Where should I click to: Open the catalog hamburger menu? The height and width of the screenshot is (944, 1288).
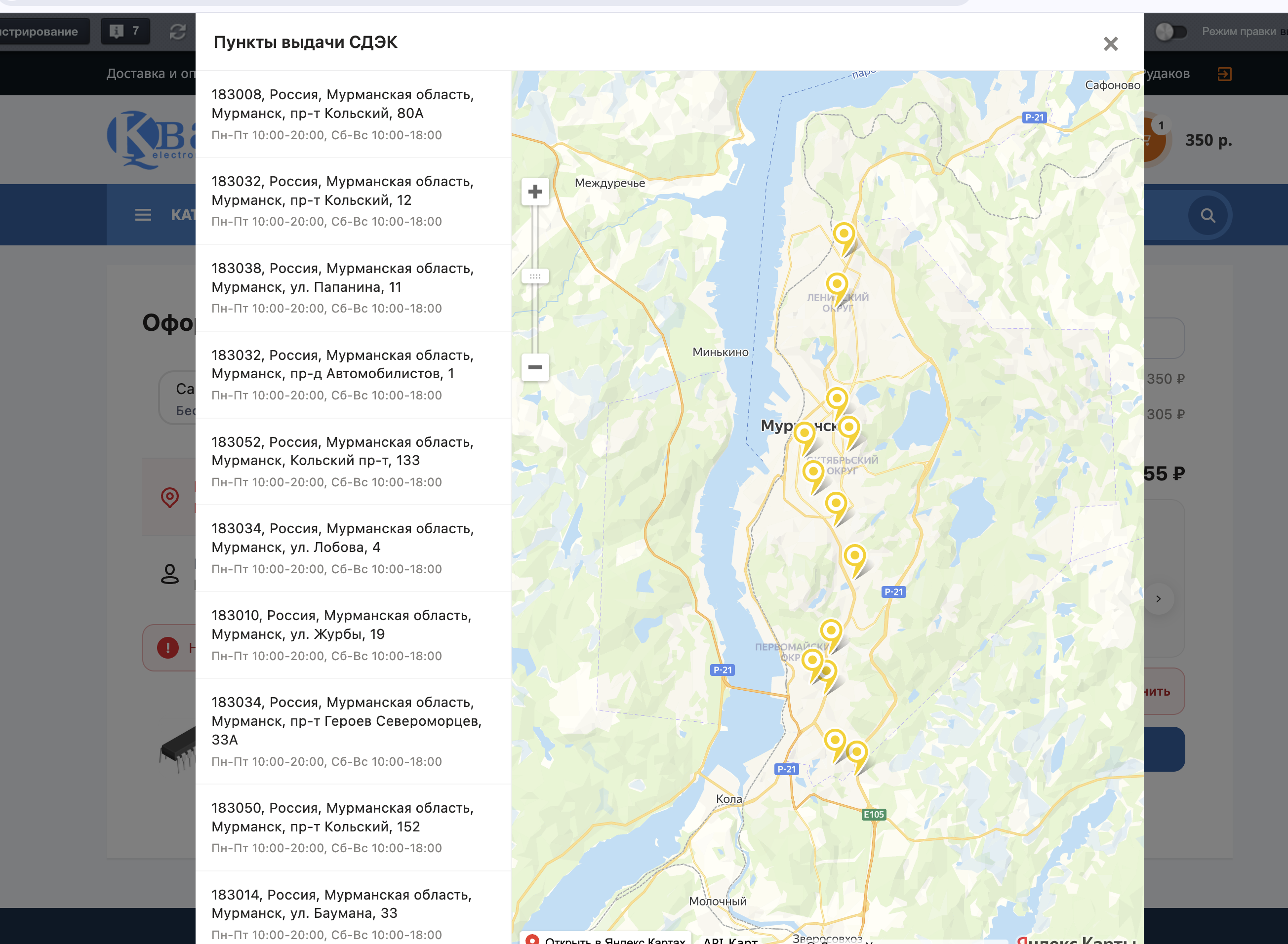click(143, 215)
